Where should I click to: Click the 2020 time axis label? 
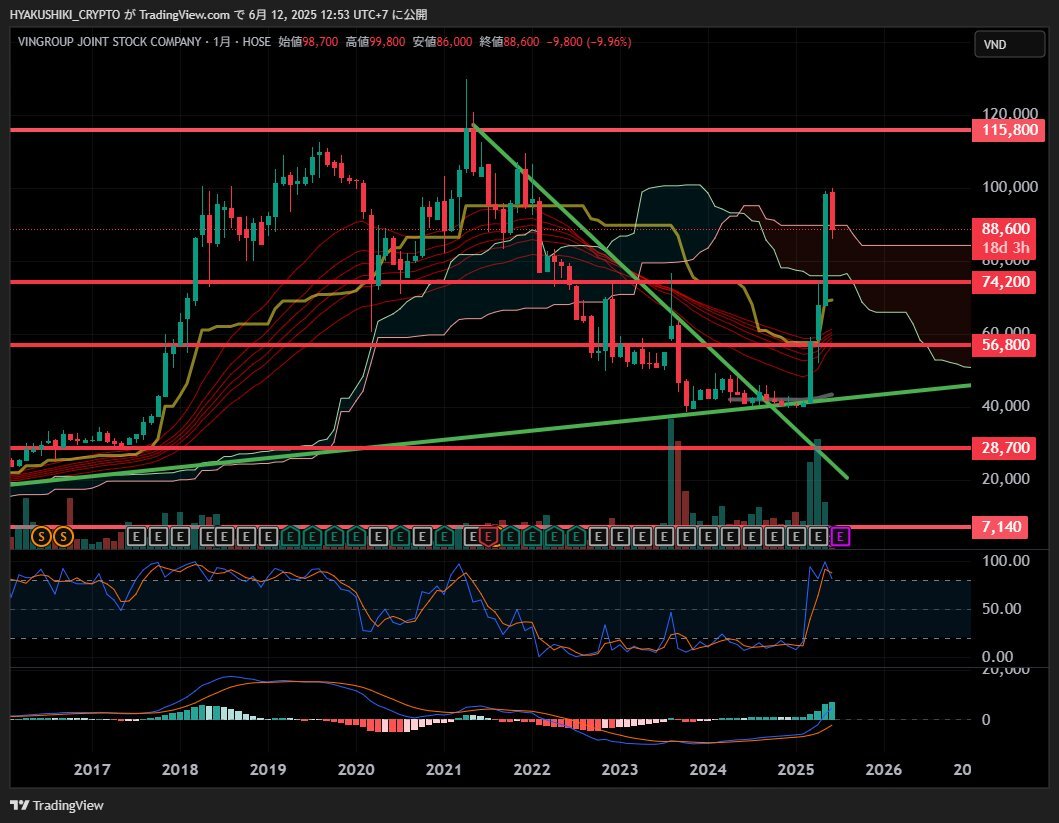point(356,769)
